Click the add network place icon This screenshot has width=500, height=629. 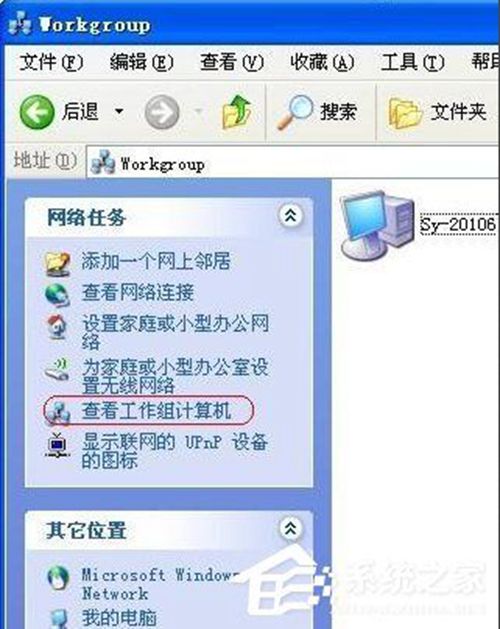point(58,263)
